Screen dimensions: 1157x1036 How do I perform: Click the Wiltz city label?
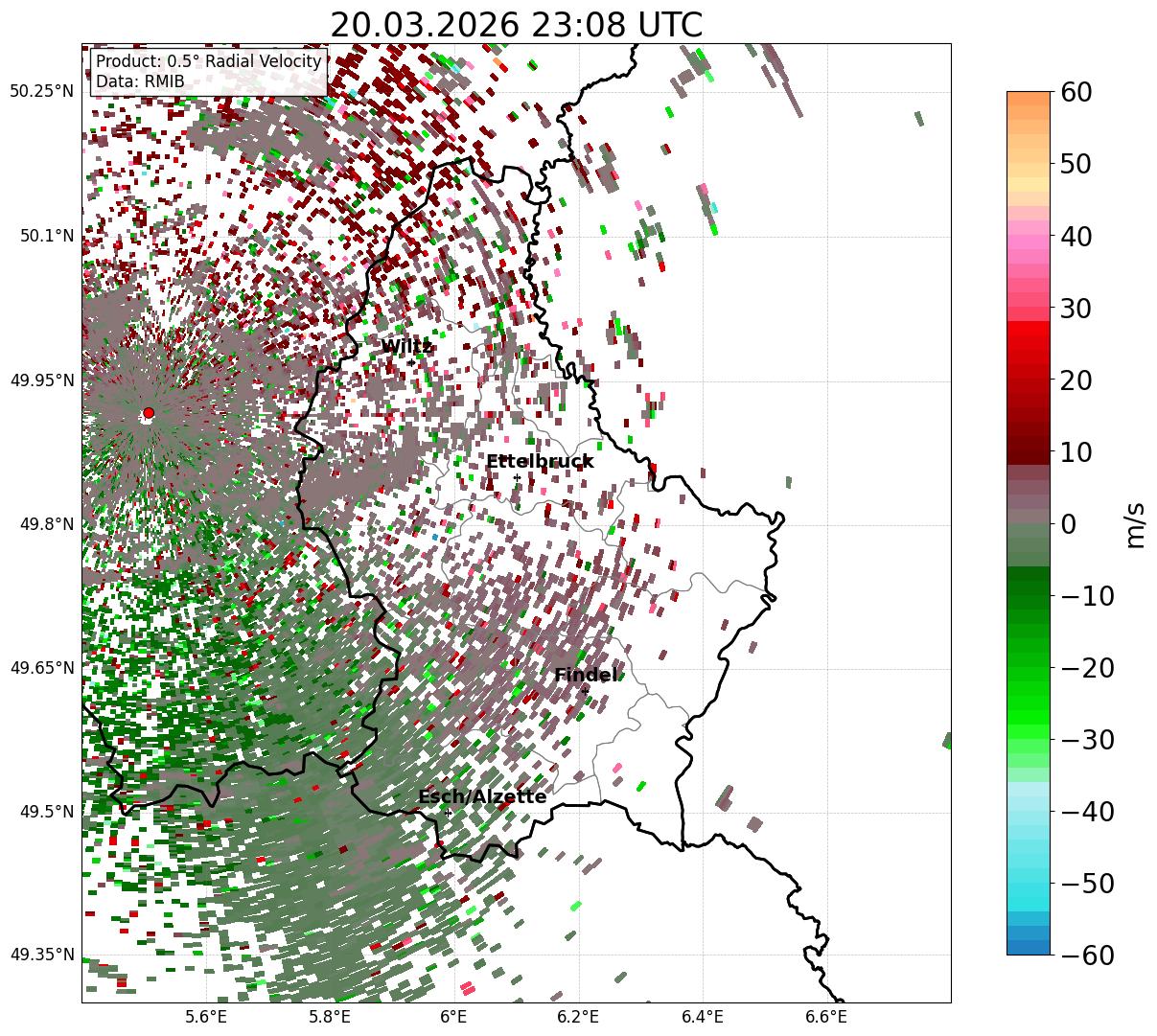coord(407,347)
